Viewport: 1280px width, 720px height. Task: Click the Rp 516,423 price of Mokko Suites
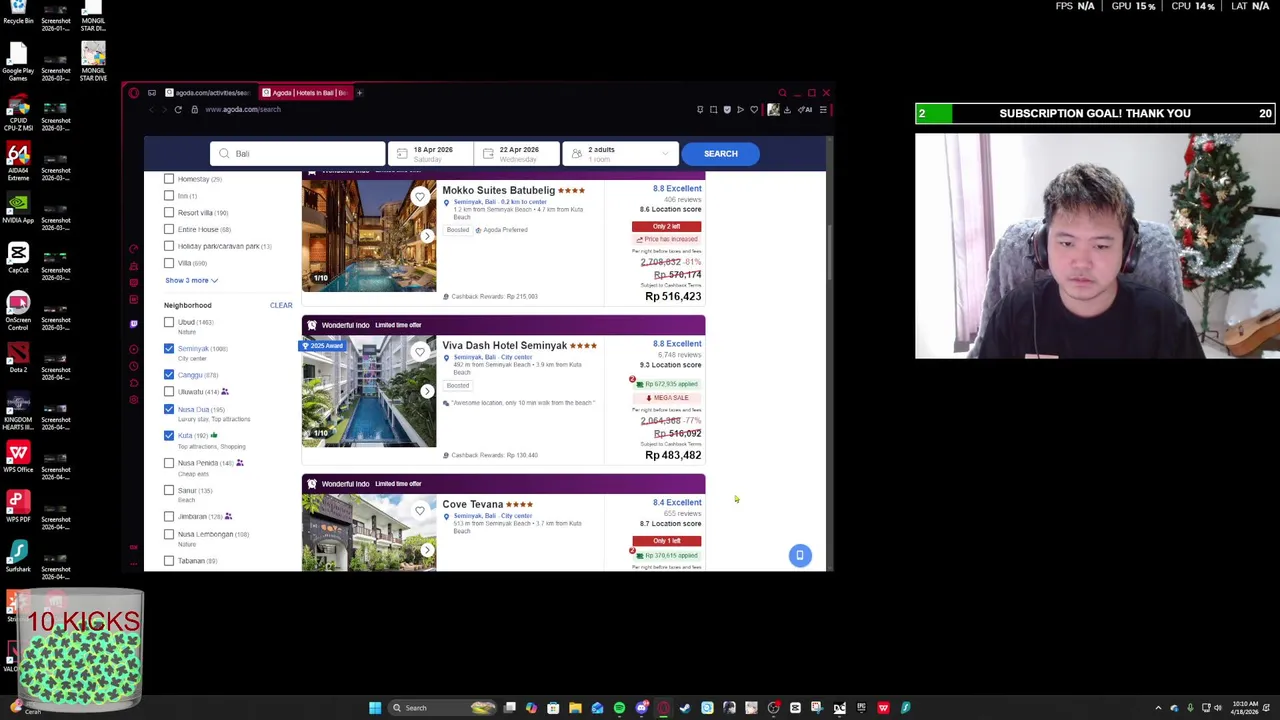click(673, 297)
